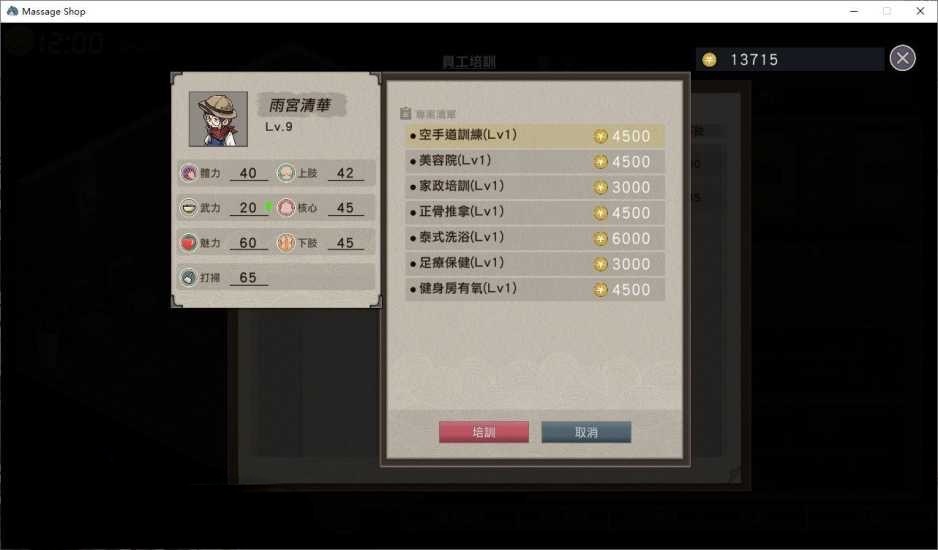938x550 pixels.
Task: Click 雨宮清華 character portrait
Action: coord(218,119)
